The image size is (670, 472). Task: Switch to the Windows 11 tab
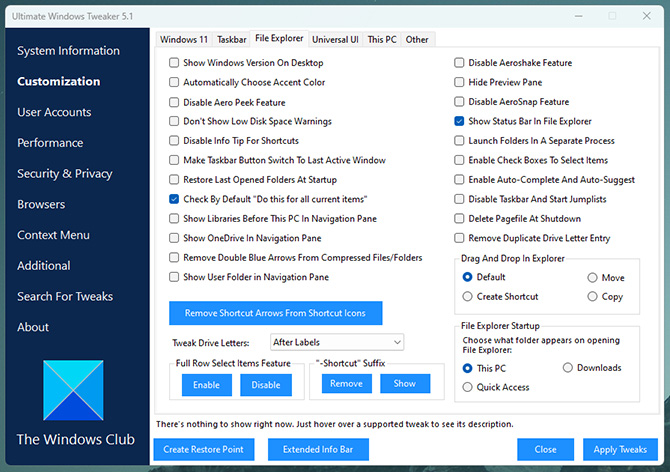coord(184,40)
